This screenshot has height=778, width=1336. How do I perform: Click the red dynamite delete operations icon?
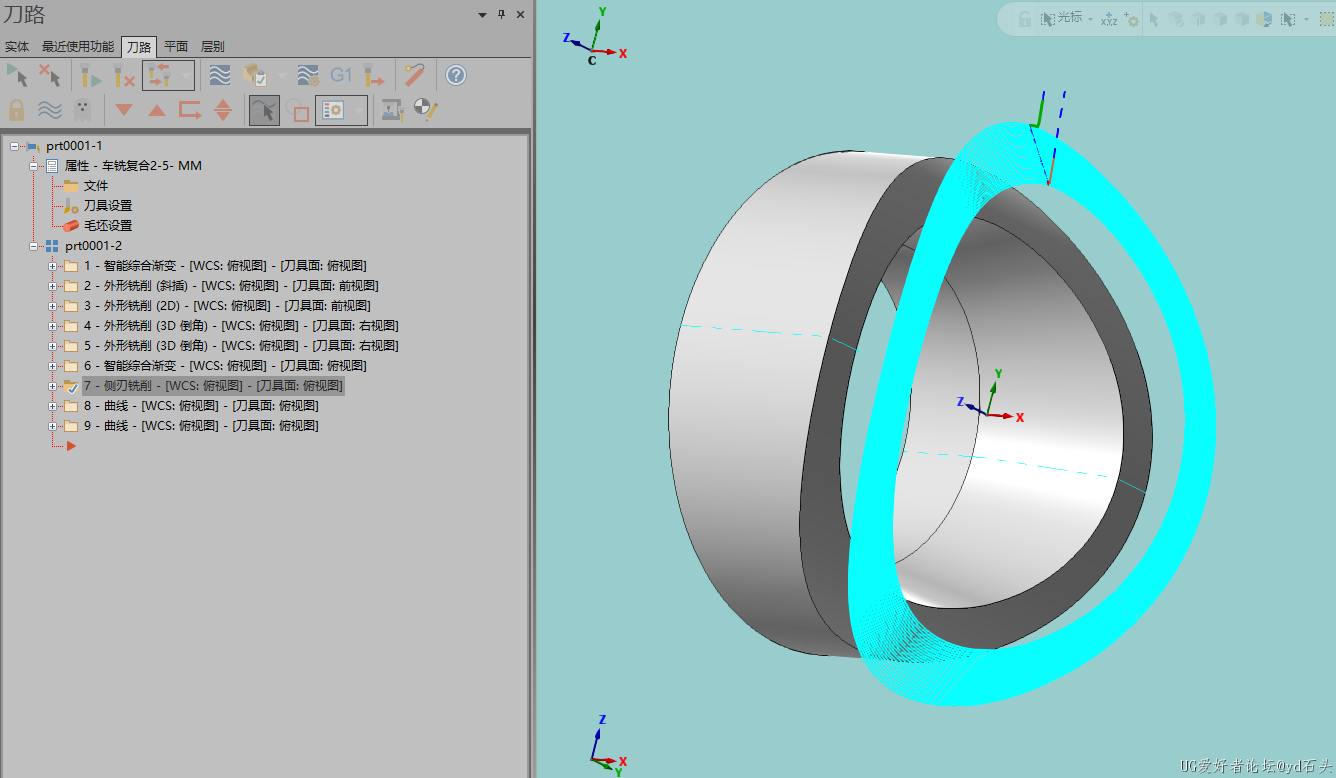click(x=415, y=75)
